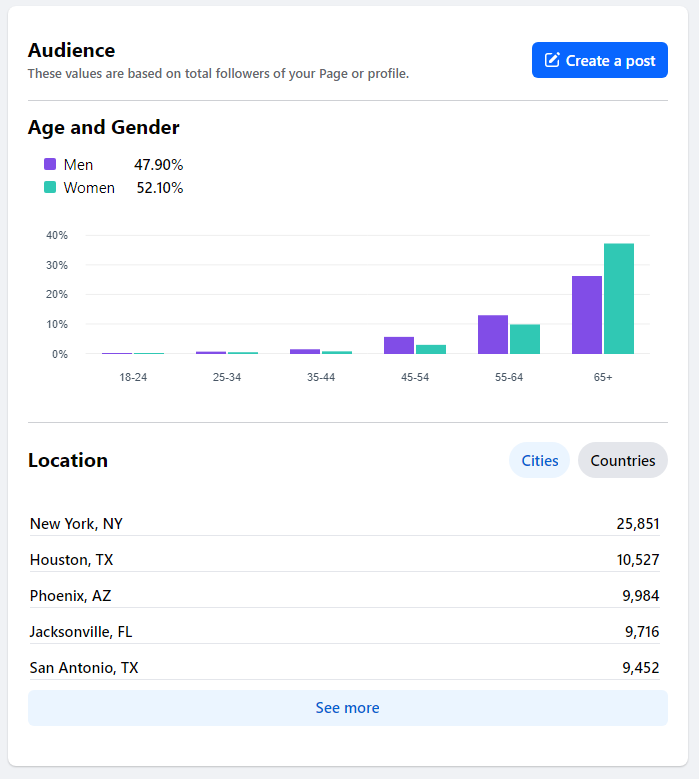
Task: Click the 65+ age group label
Action: coord(603,377)
